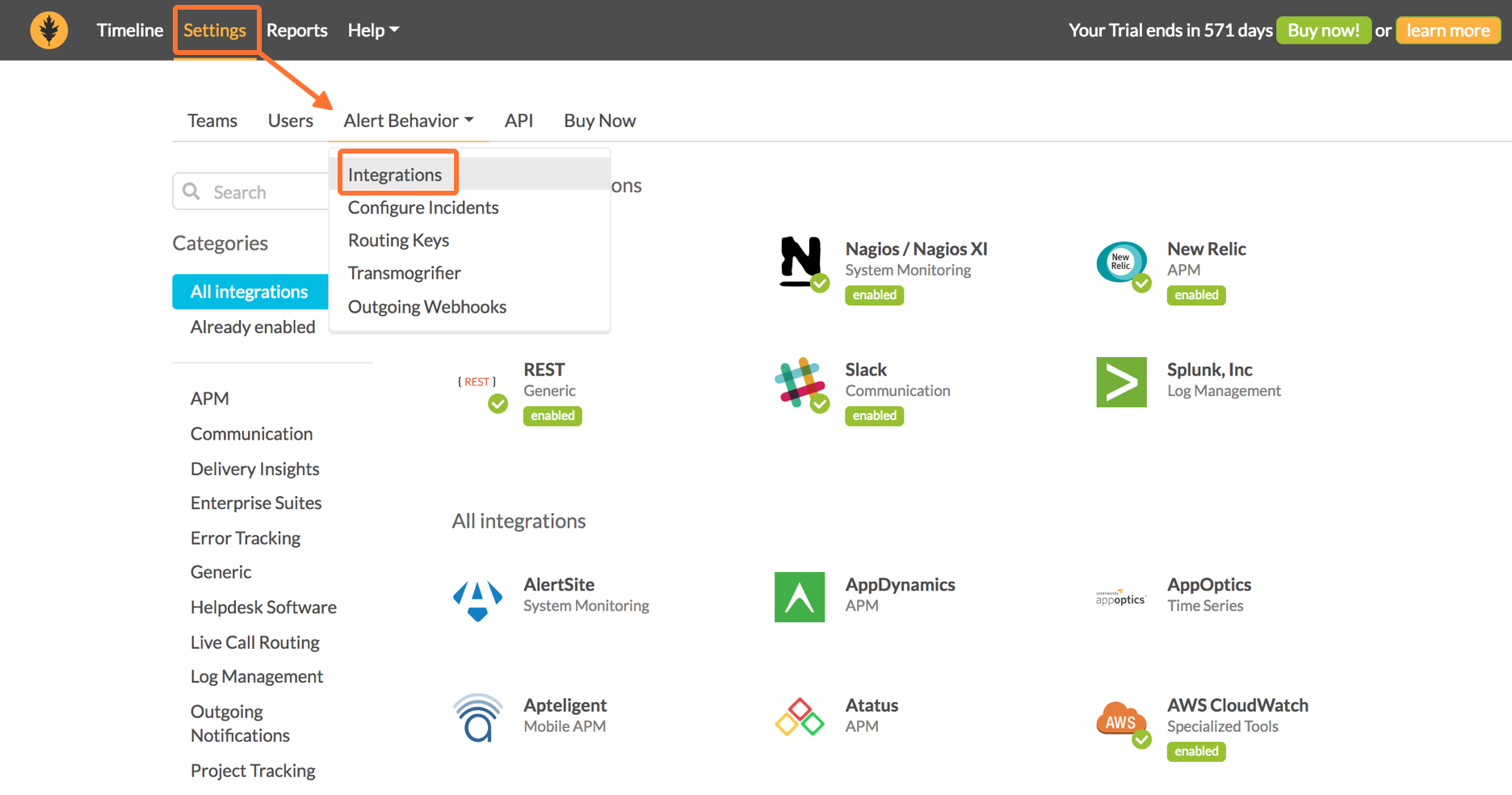This screenshot has width=1512, height=795.
Task: Filter by Error Tracking category
Action: (246, 538)
